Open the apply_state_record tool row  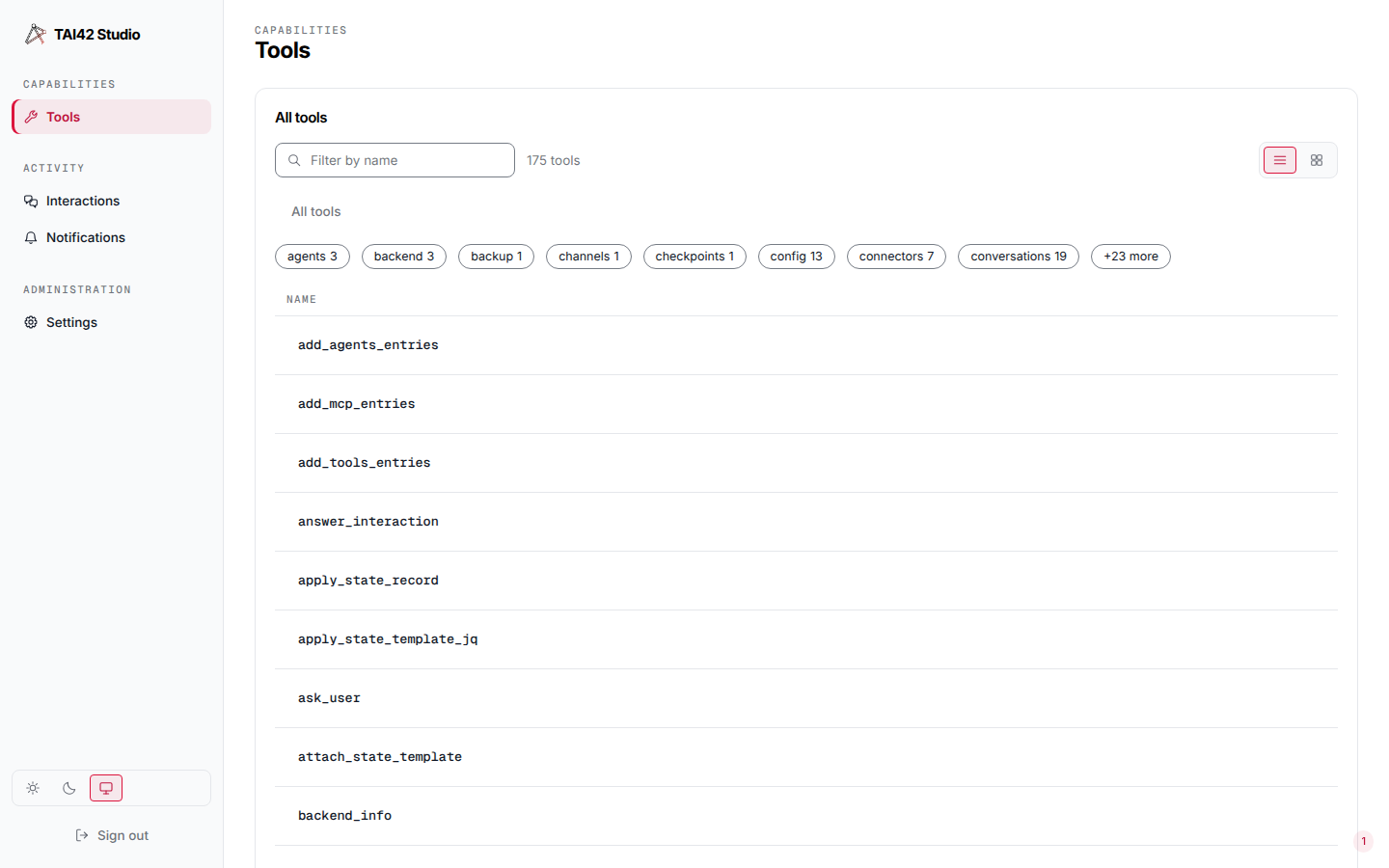click(x=806, y=581)
